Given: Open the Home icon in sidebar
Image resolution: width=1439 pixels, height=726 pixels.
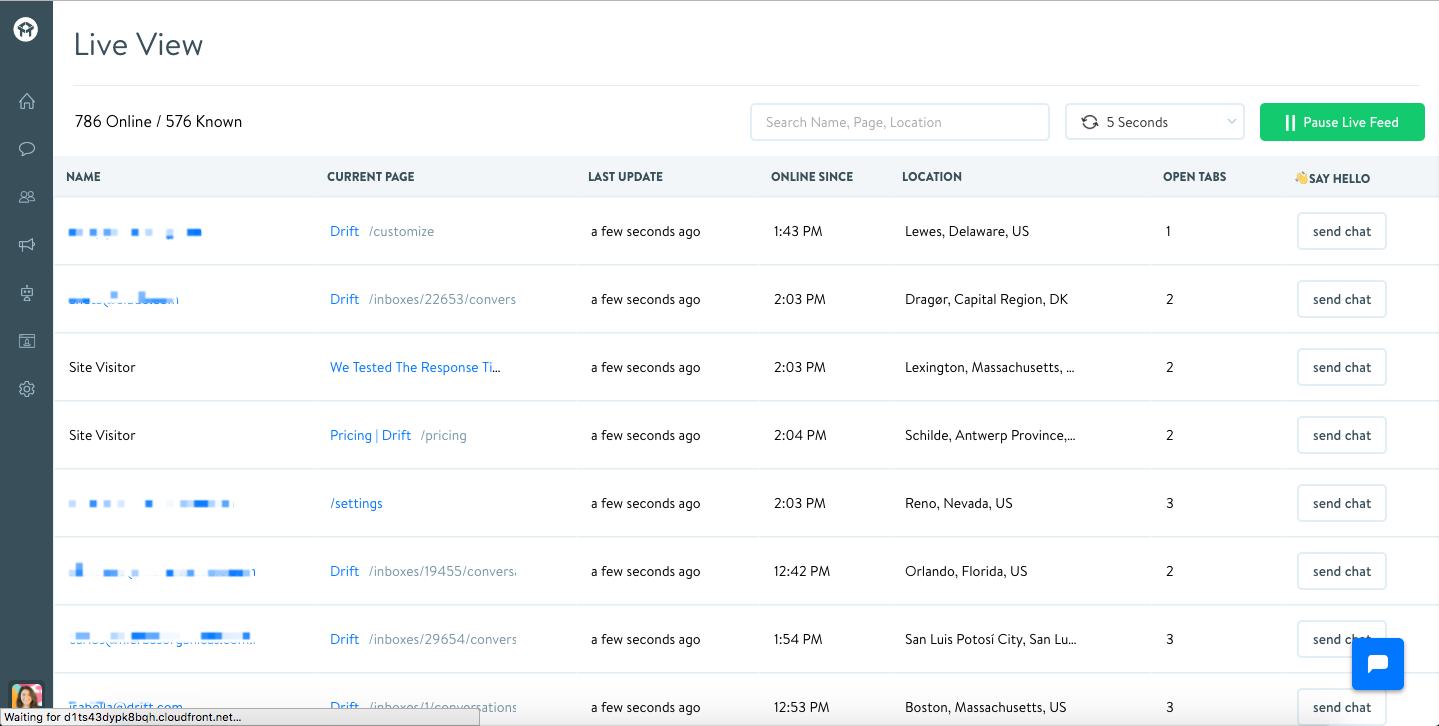Looking at the screenshot, I should point(27,101).
